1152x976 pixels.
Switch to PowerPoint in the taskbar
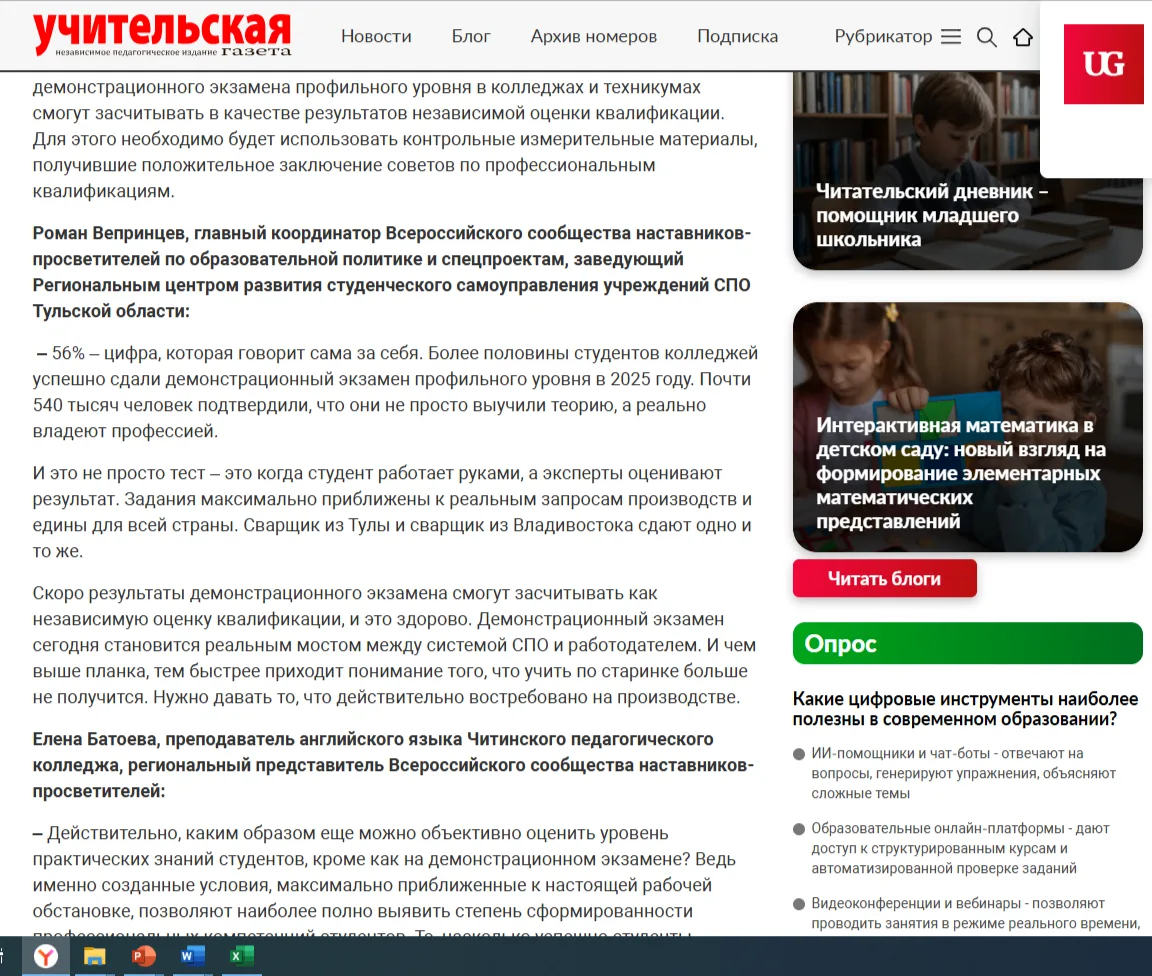tap(144, 956)
